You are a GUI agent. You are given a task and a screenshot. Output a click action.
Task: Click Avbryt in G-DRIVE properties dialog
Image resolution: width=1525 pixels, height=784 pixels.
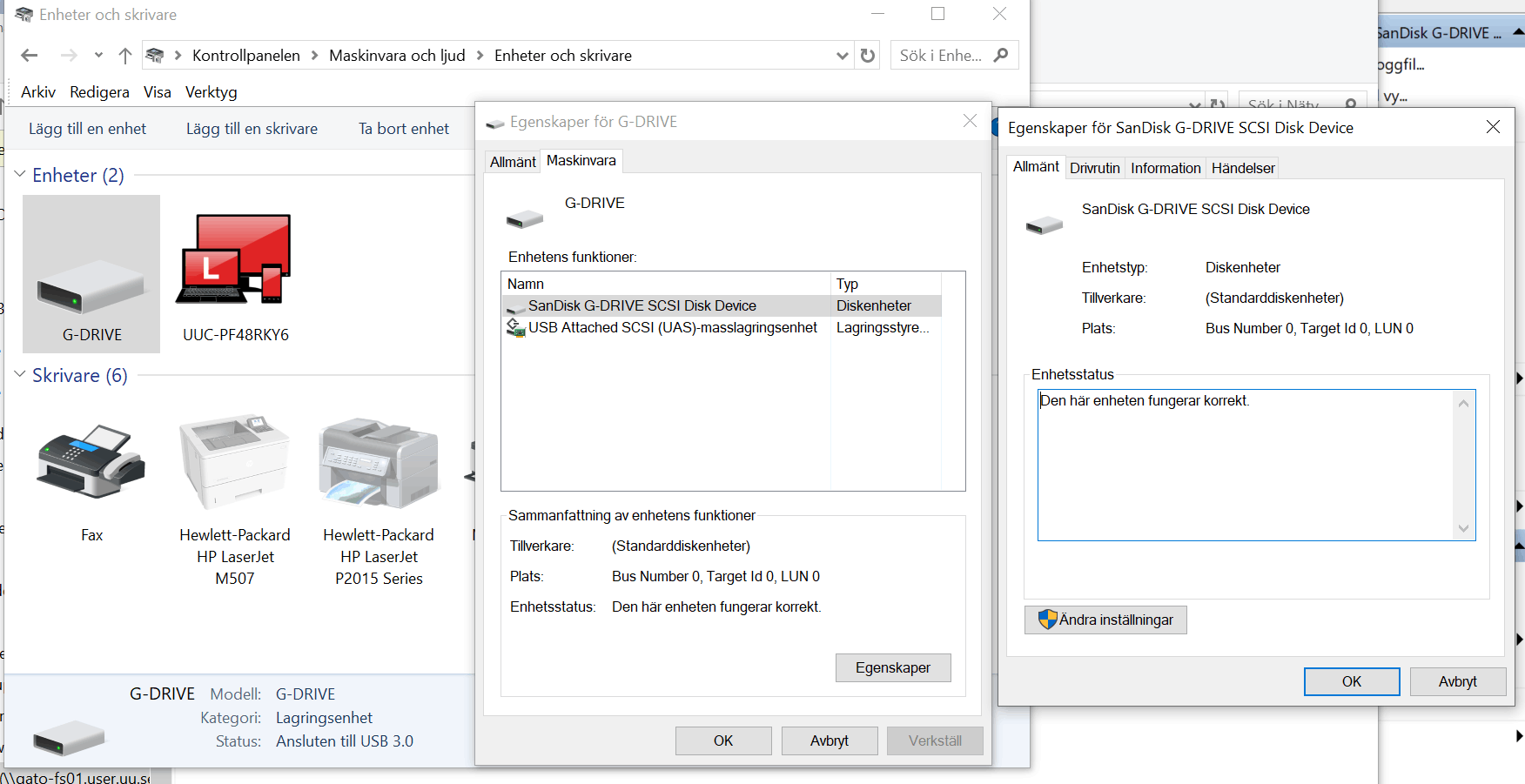pyautogui.click(x=830, y=740)
